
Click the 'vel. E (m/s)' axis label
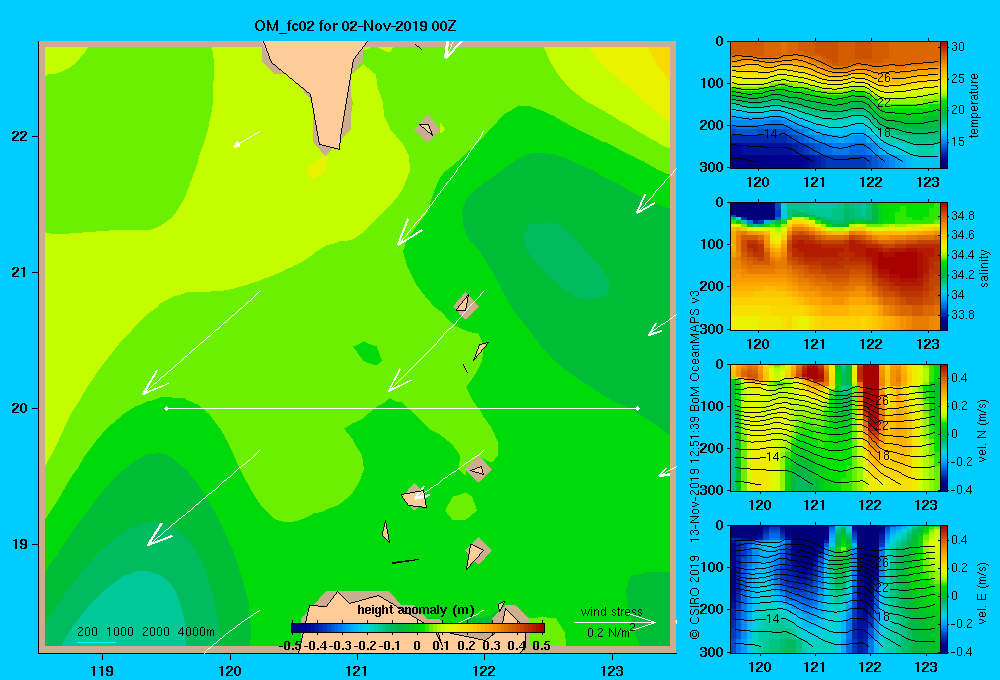[982, 591]
